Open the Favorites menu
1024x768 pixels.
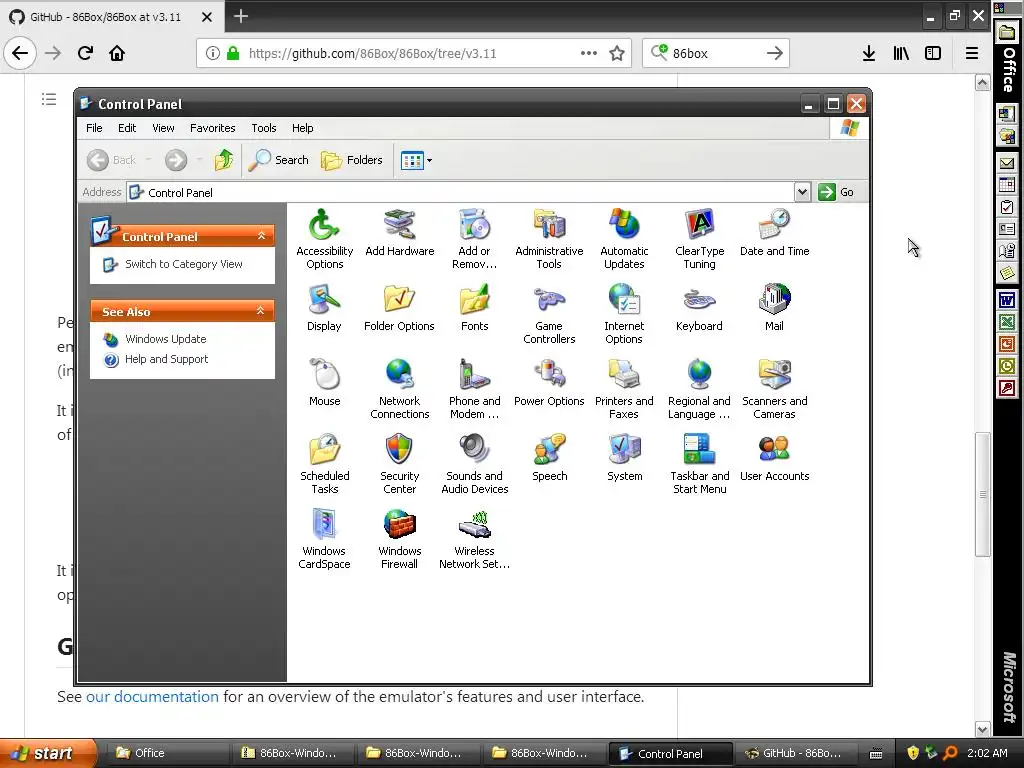click(212, 128)
